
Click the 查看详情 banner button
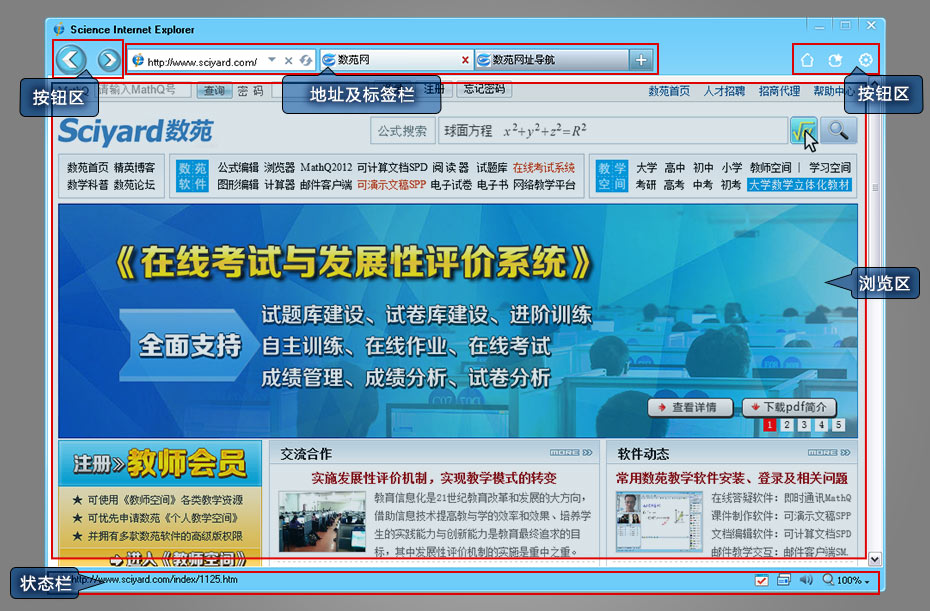tap(690, 408)
